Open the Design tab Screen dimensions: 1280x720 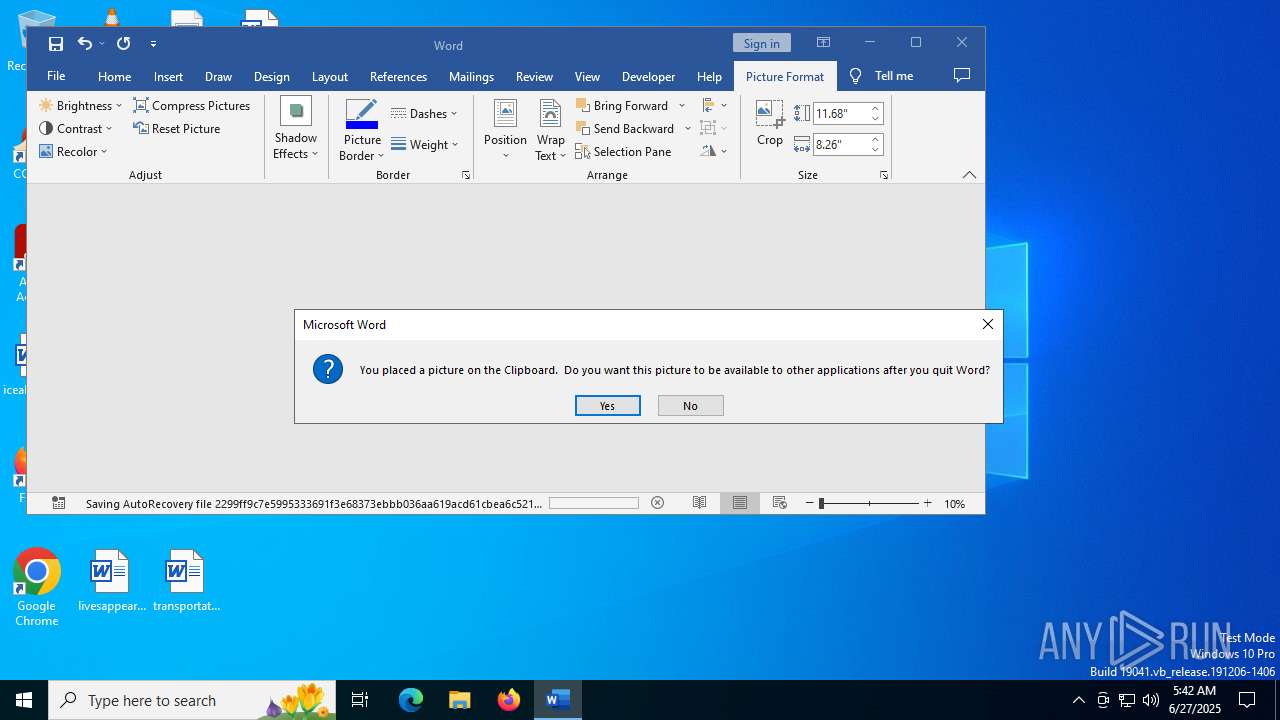pyautogui.click(x=271, y=76)
